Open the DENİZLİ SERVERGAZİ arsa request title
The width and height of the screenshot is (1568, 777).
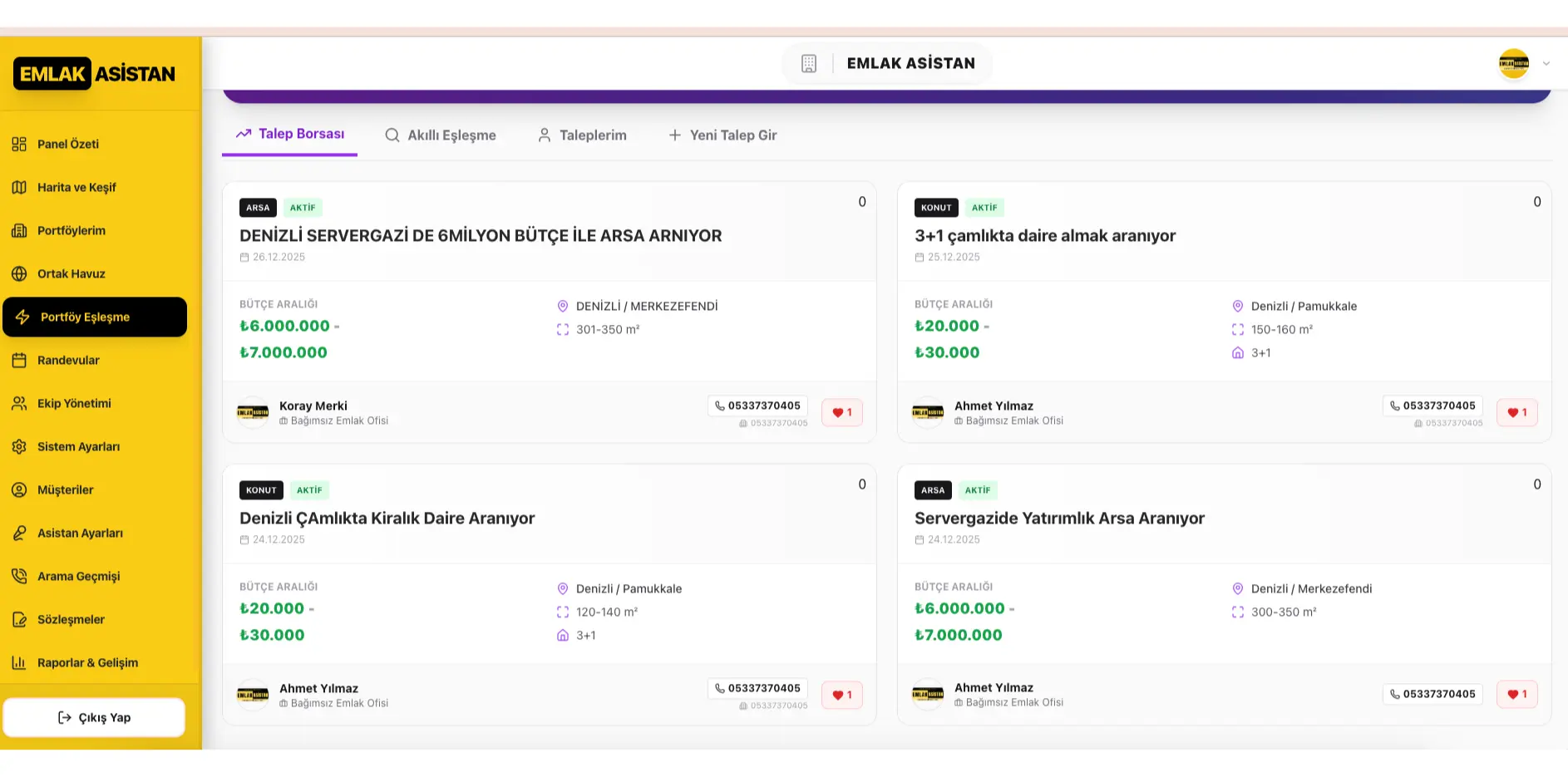coord(481,235)
